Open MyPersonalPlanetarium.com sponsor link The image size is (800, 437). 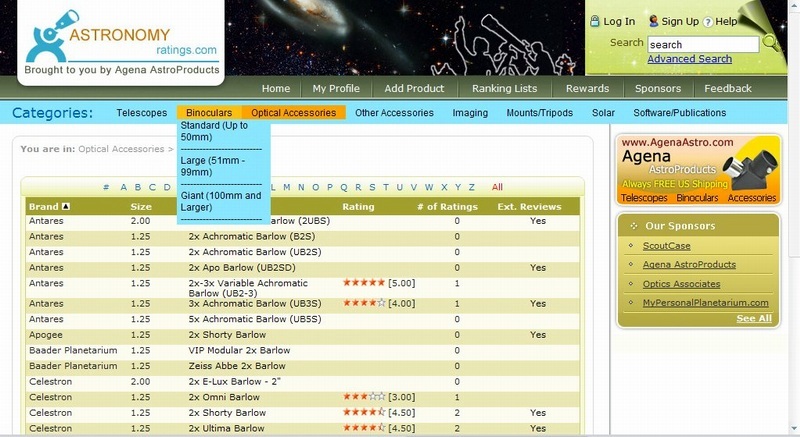(705, 303)
